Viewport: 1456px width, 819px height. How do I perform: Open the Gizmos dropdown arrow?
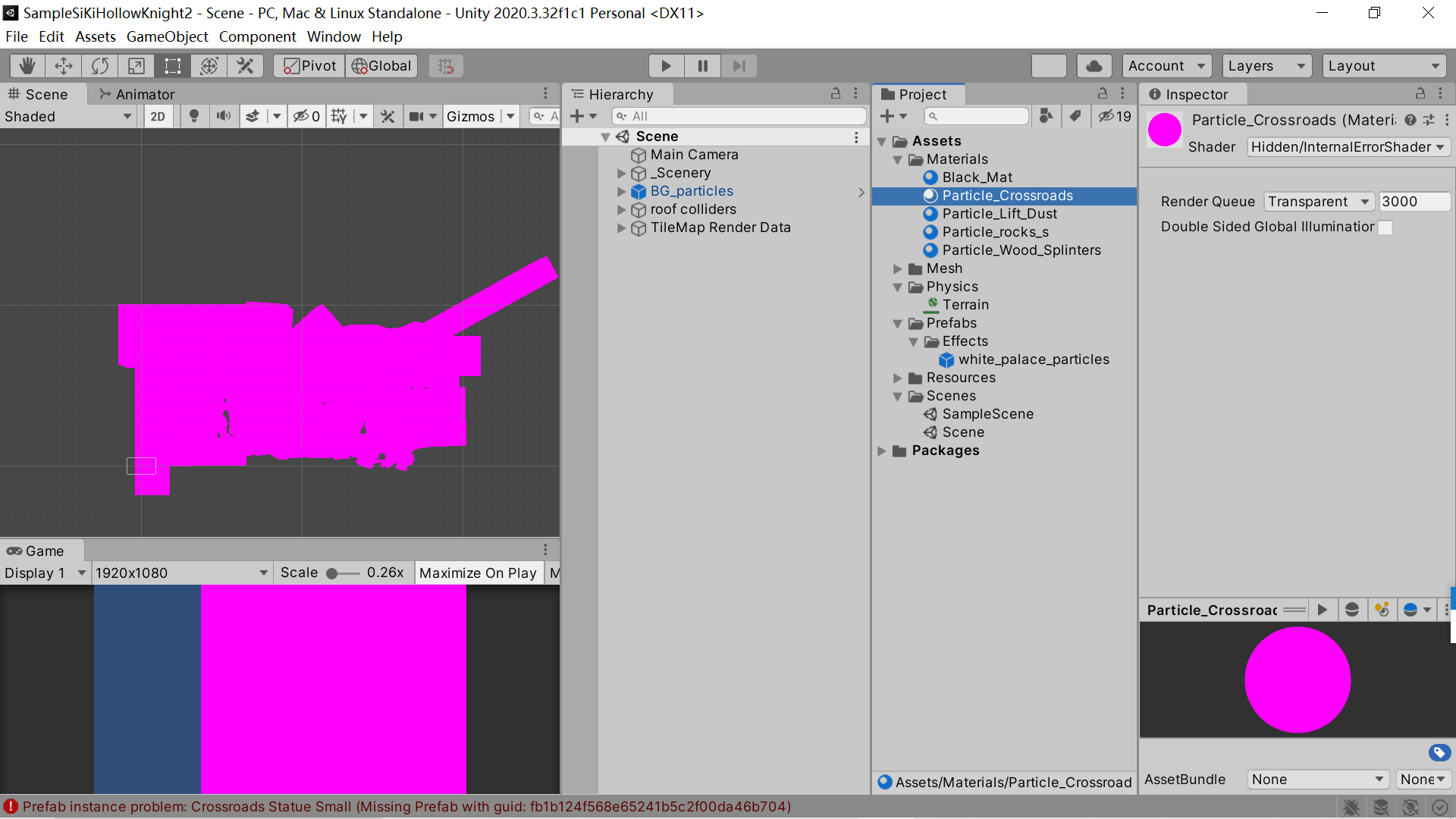pyautogui.click(x=510, y=116)
